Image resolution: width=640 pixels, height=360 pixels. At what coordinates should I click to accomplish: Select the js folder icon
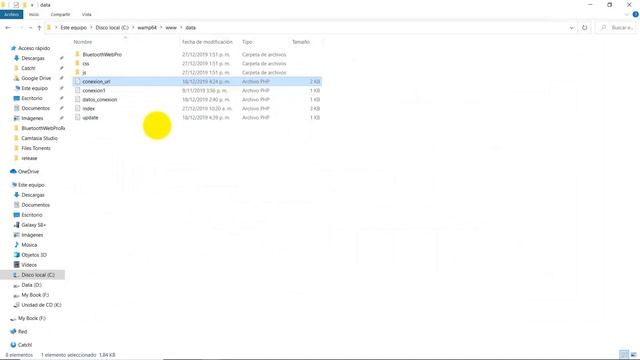point(77,72)
